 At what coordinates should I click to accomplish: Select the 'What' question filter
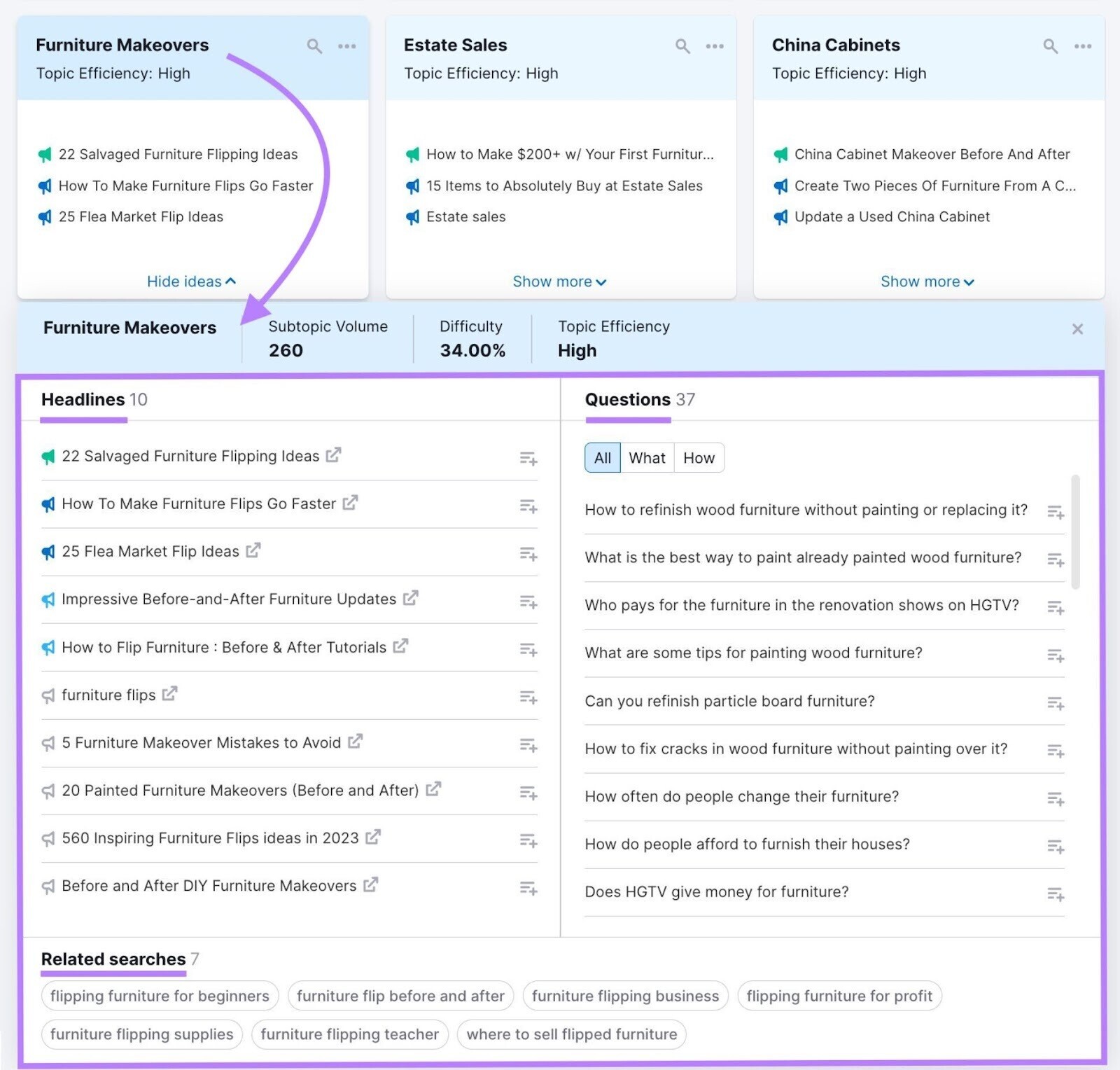tap(647, 458)
